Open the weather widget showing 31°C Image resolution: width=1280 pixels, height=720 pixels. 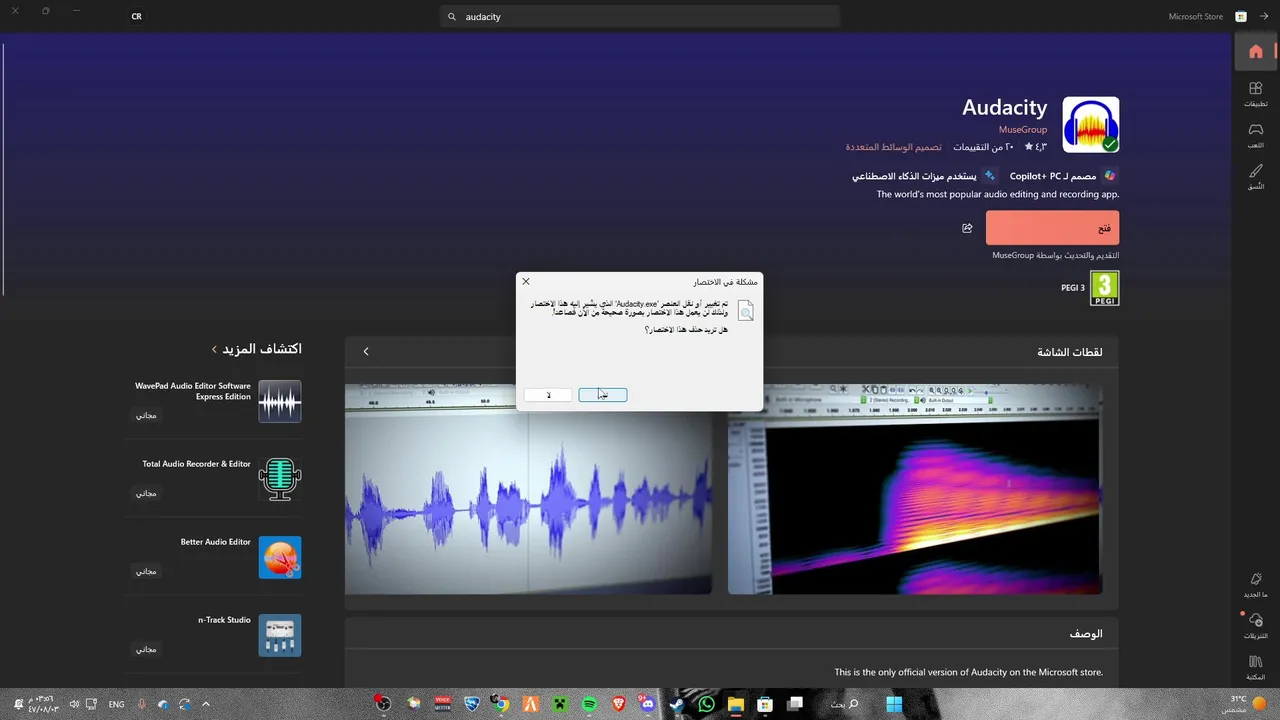tap(1246, 704)
